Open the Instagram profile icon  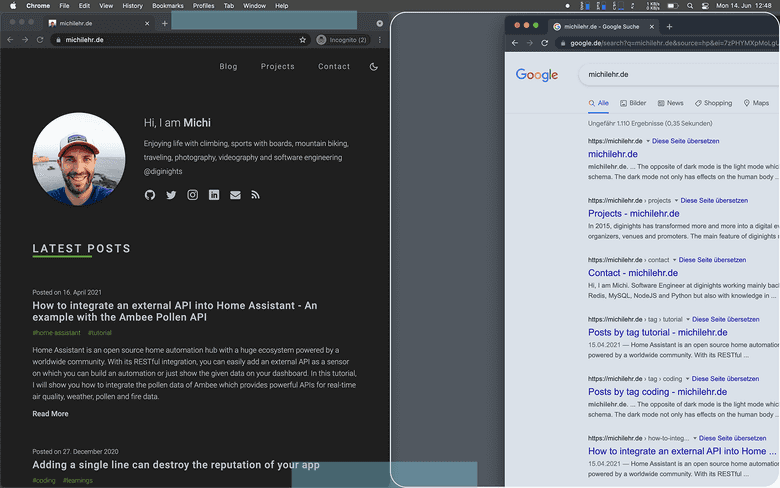pos(193,195)
